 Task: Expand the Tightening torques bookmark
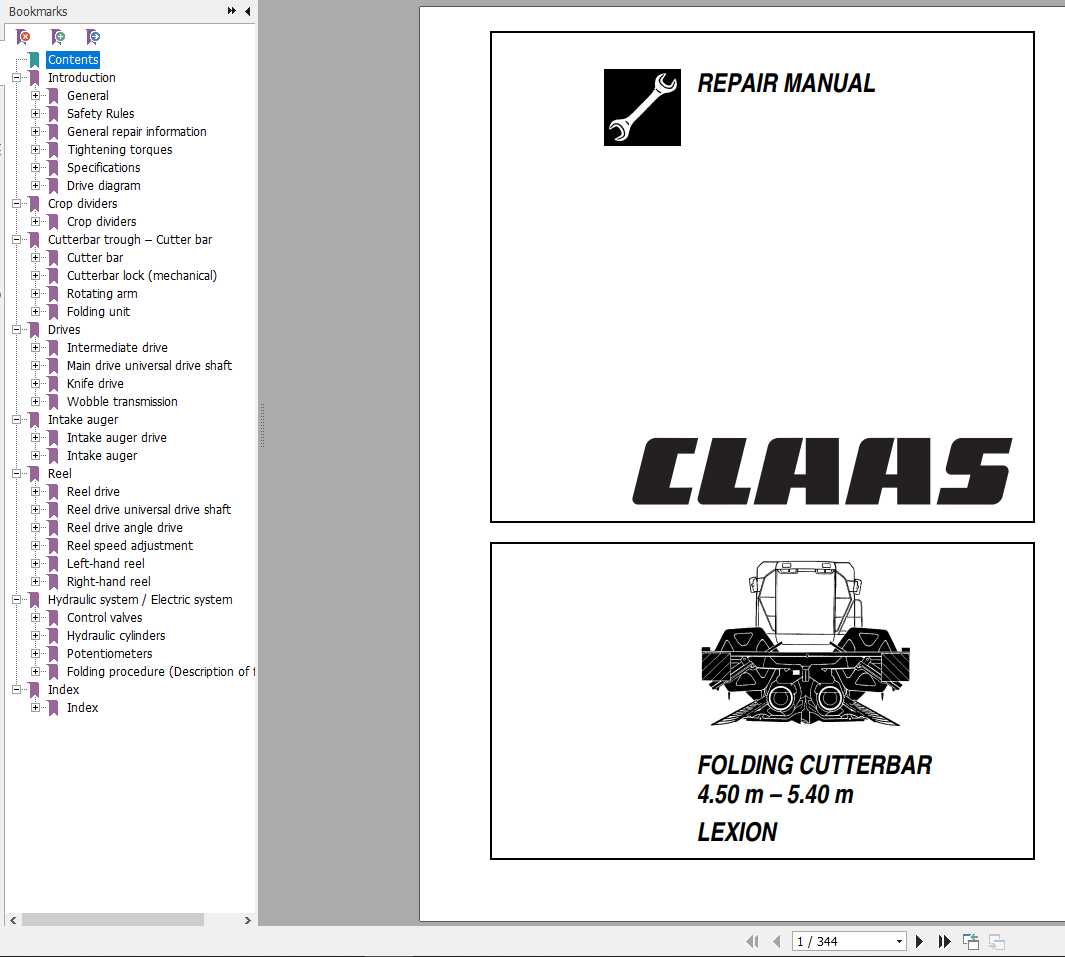(35, 149)
